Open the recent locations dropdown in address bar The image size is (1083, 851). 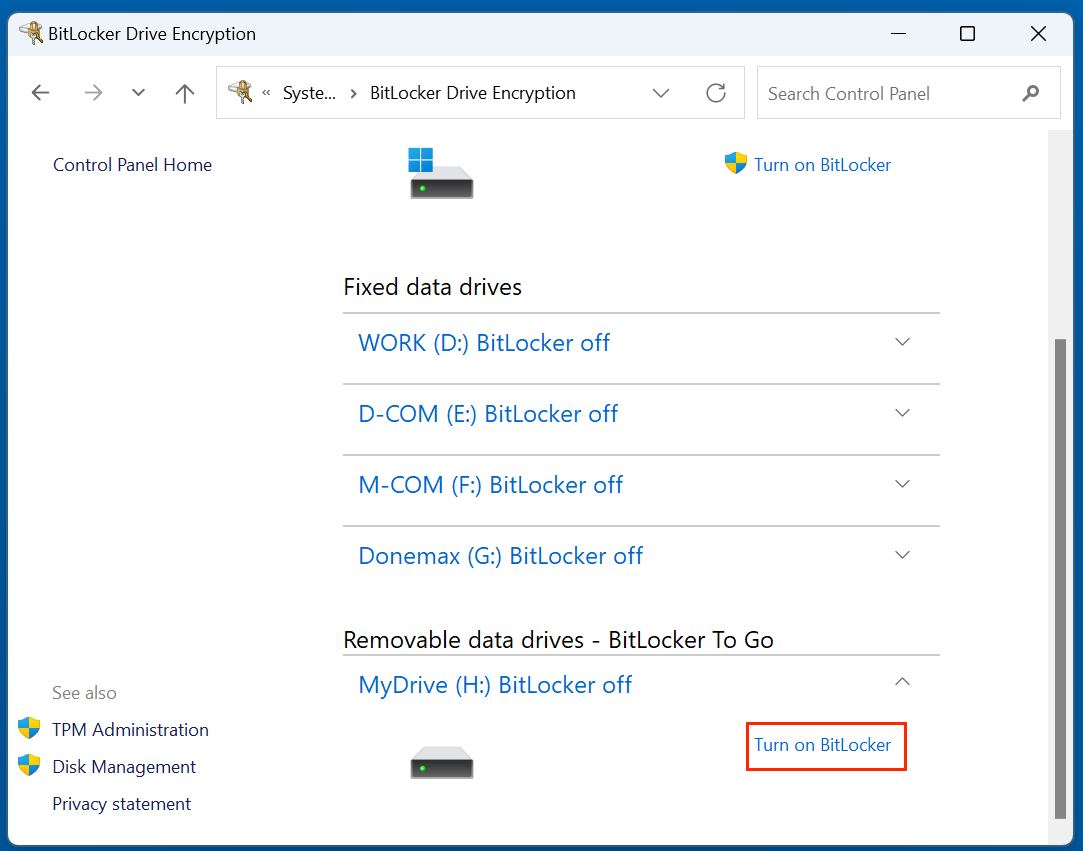(x=138, y=92)
